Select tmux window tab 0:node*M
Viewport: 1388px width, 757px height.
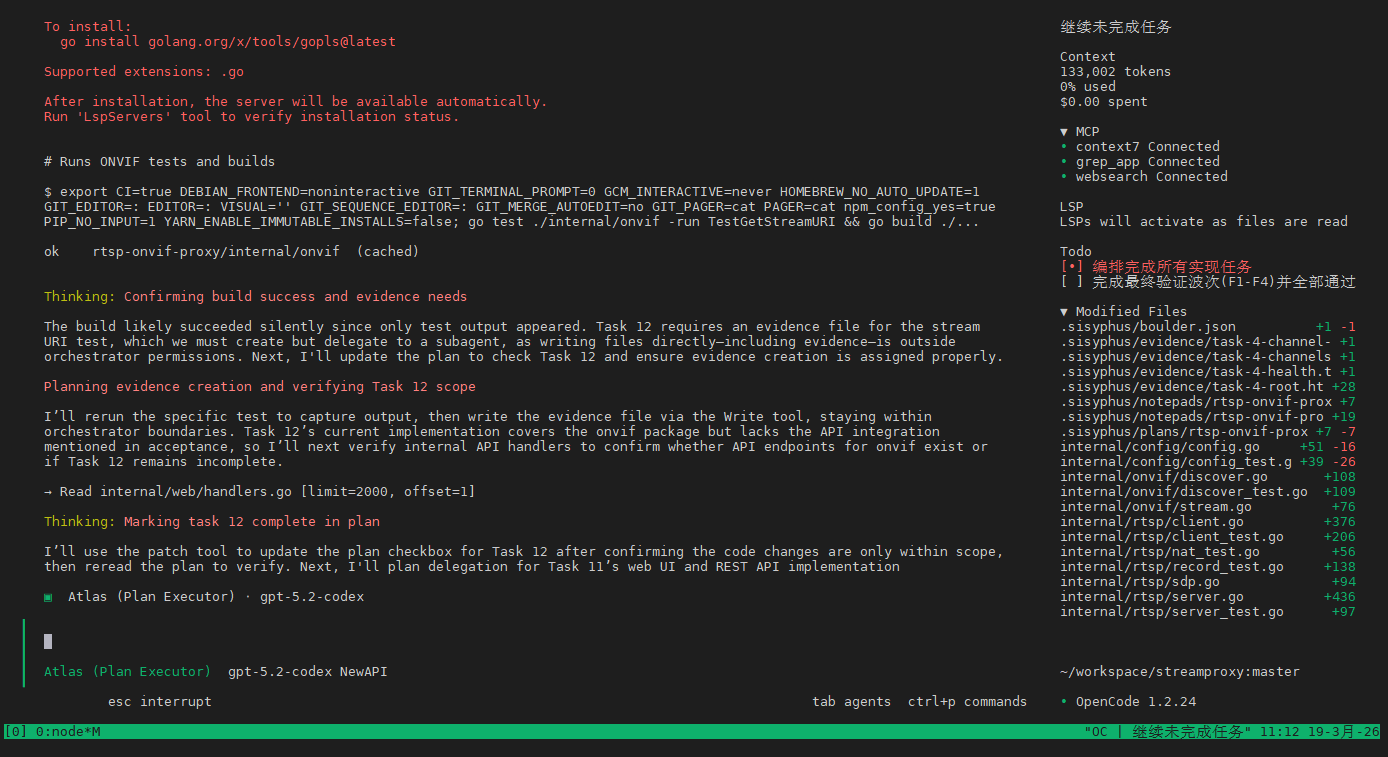tap(68, 732)
